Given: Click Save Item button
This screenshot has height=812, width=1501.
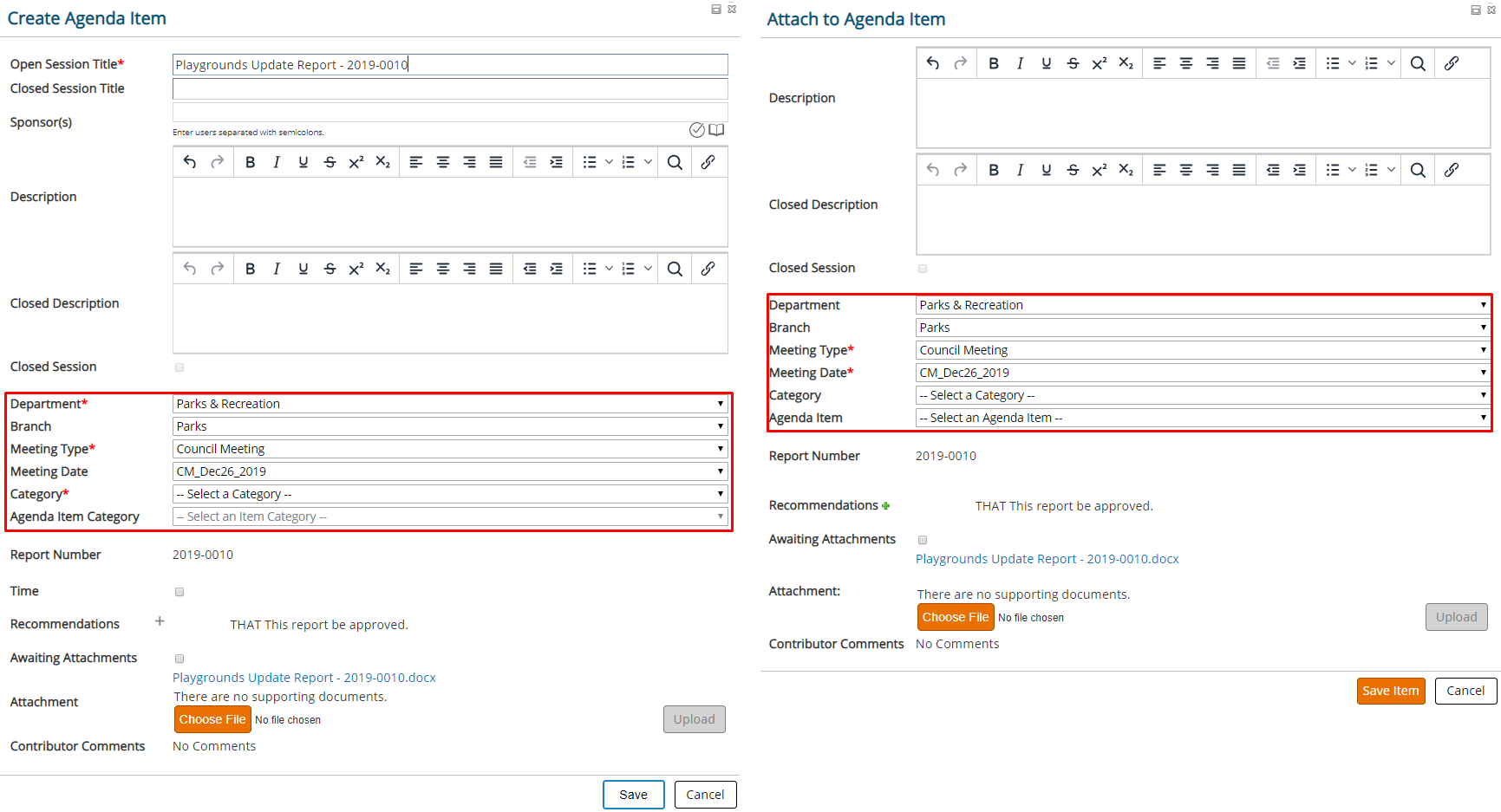Looking at the screenshot, I should tap(1390, 691).
